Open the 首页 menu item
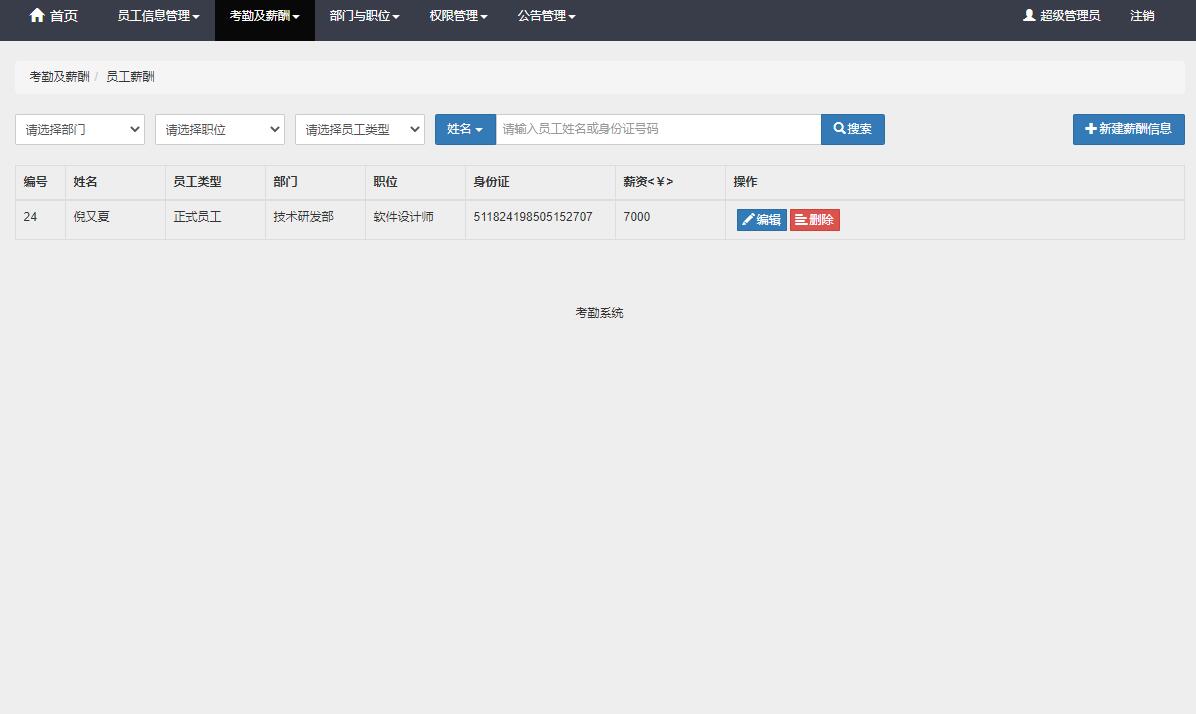 tap(62, 16)
